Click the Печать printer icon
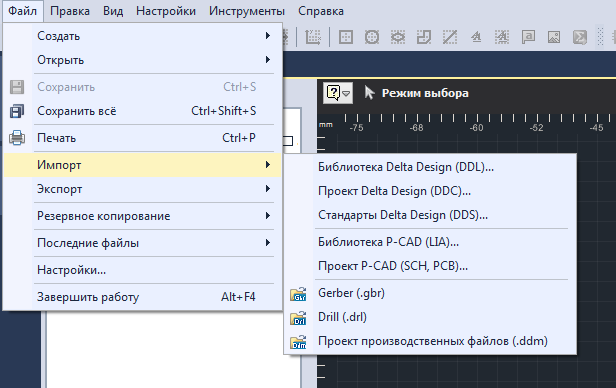Screen dimensions: 616x388 point(17,138)
